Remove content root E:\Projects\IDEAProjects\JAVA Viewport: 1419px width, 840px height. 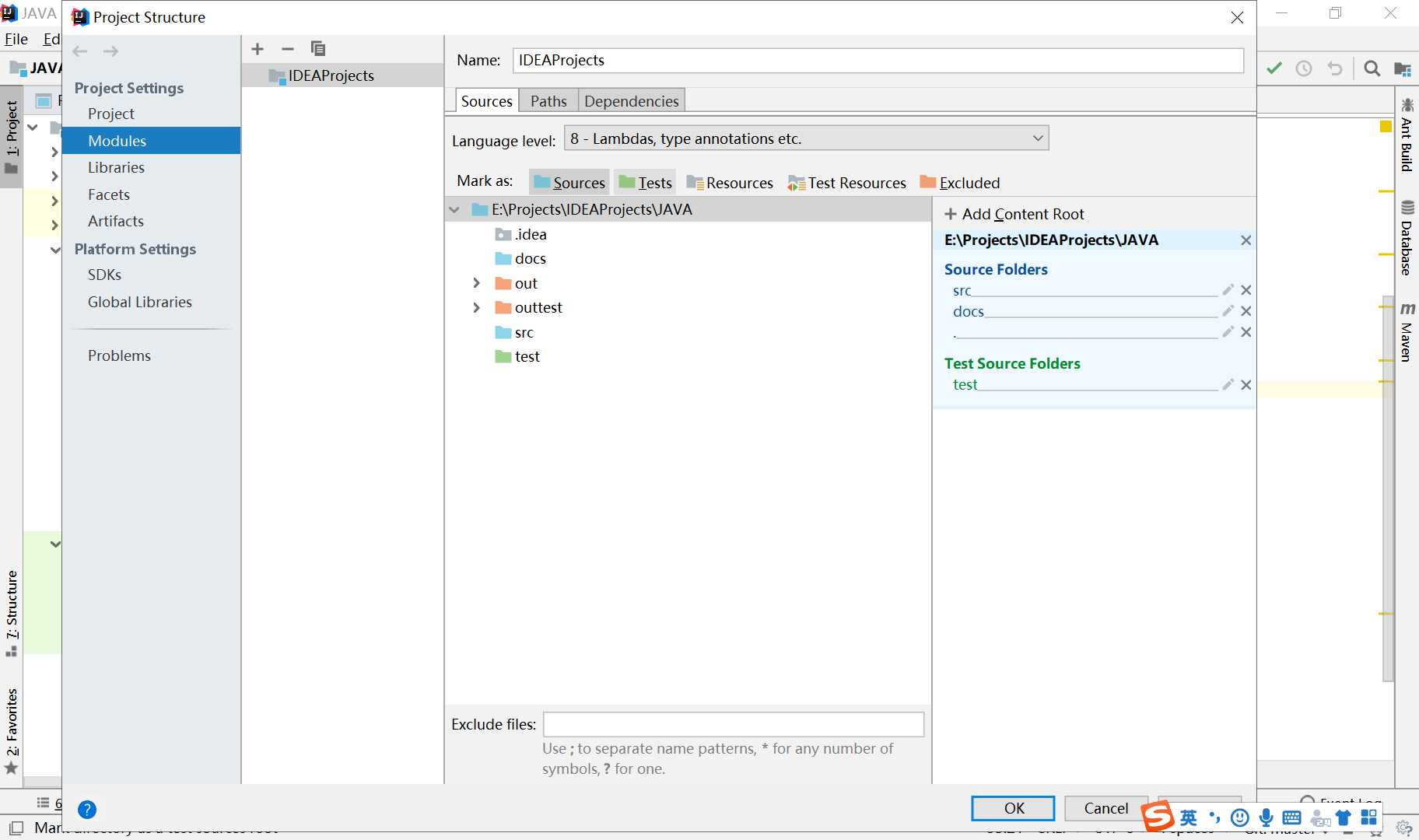point(1246,240)
